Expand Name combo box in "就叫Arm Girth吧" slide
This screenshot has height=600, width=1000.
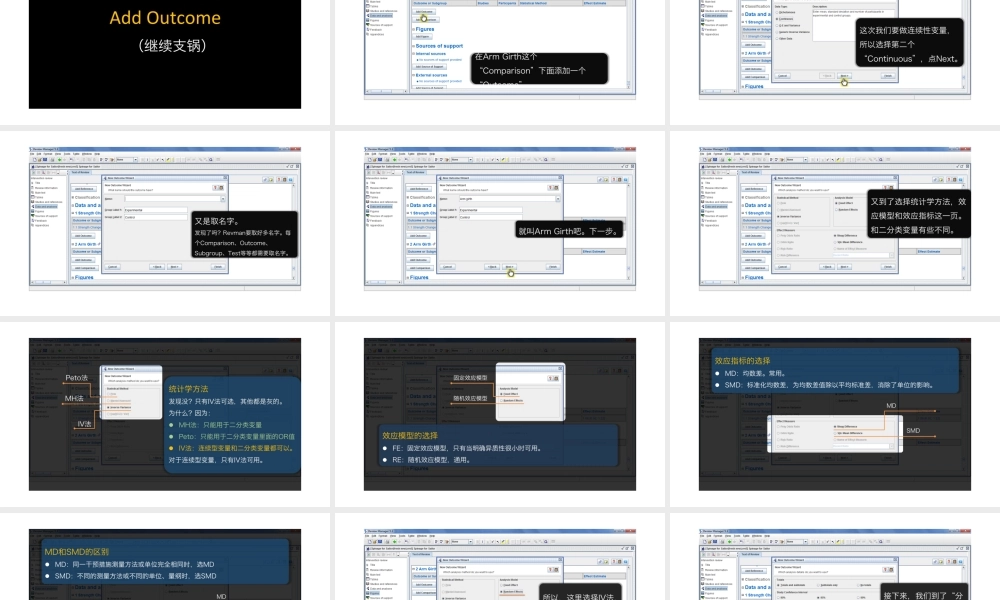point(557,198)
